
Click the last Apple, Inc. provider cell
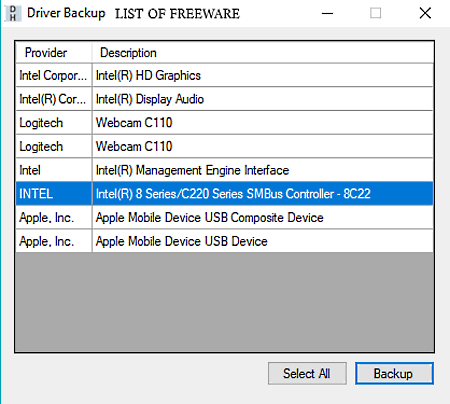[54, 241]
